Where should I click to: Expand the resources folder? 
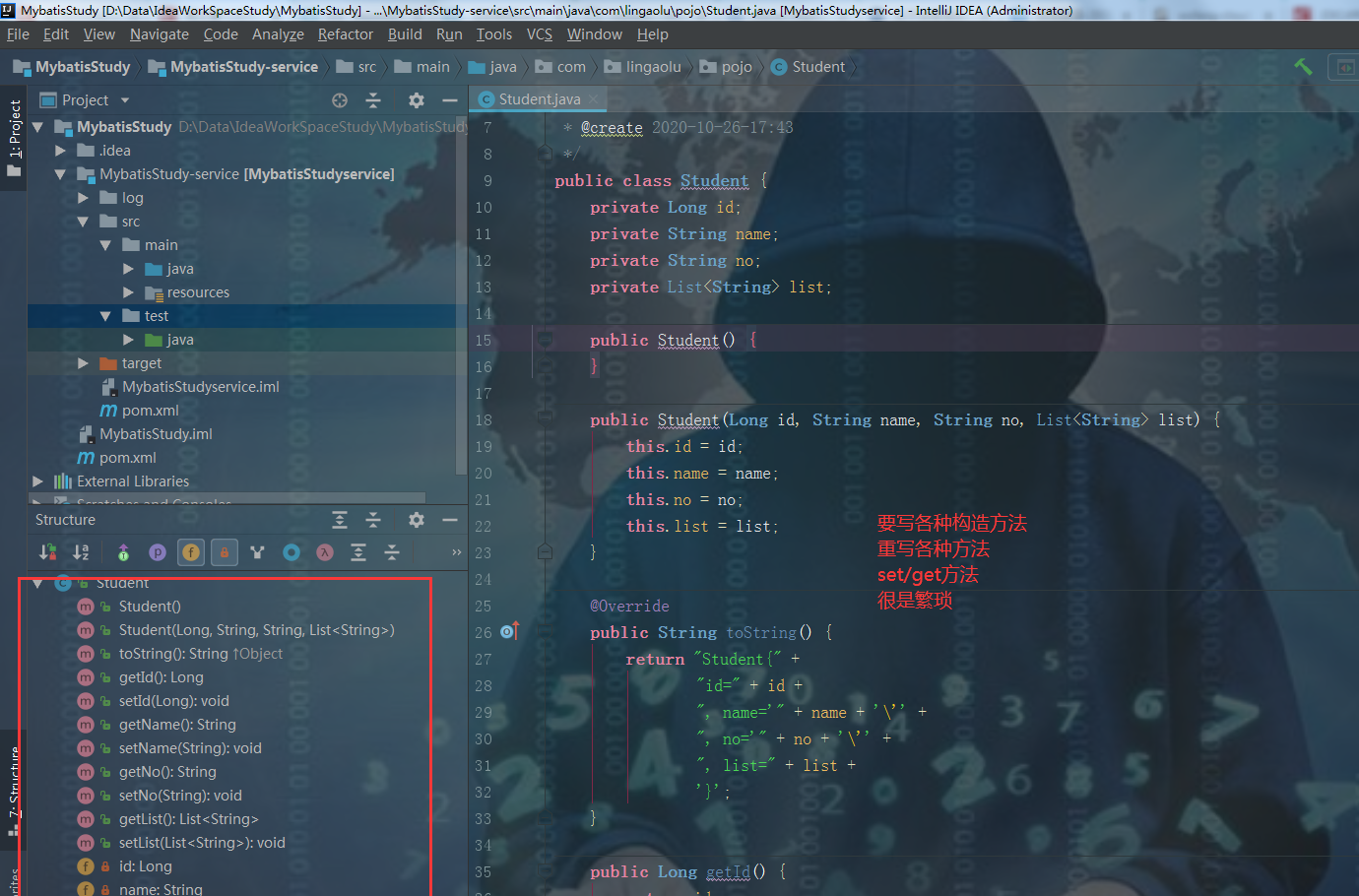click(128, 292)
